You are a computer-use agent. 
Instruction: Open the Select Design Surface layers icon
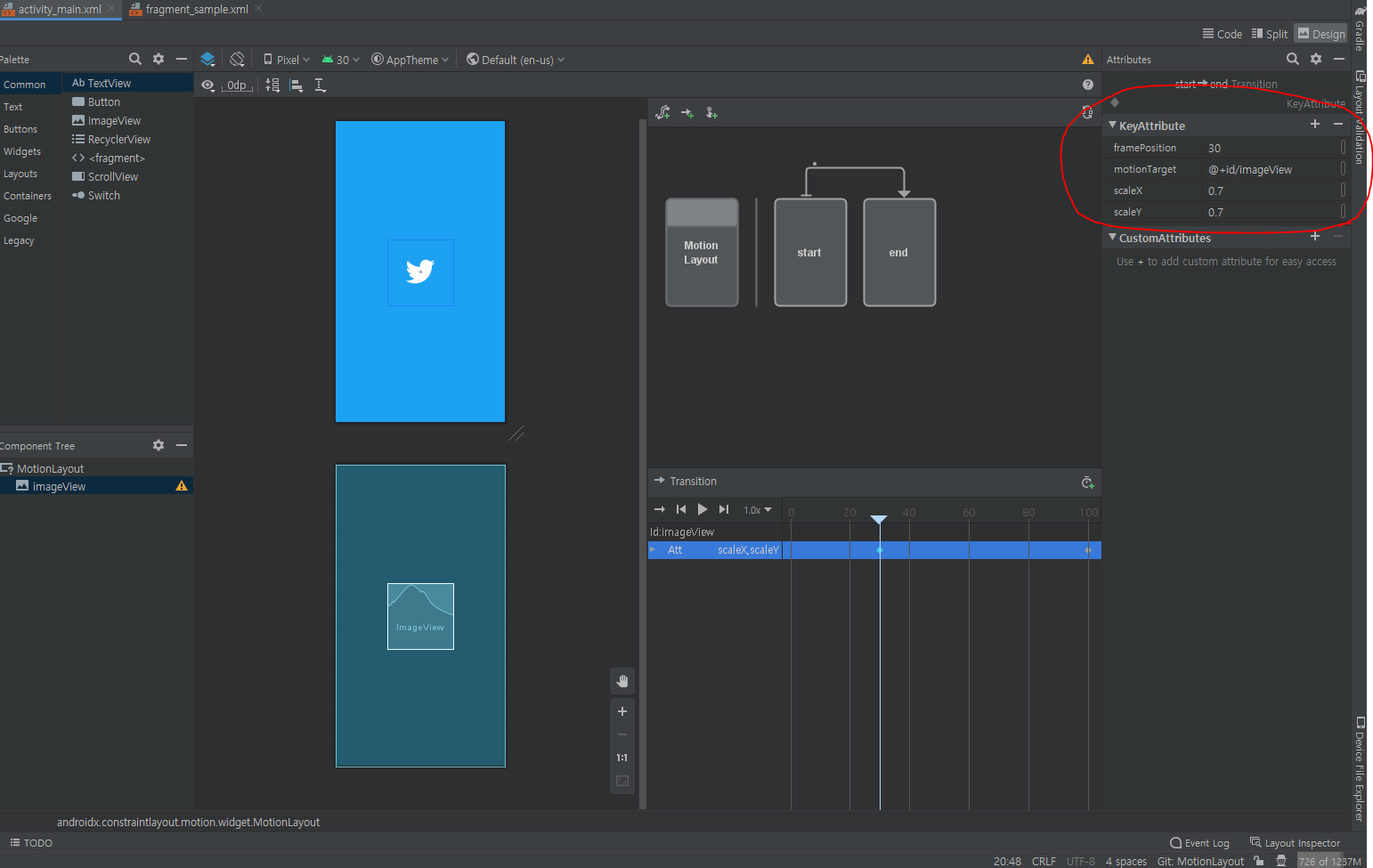pyautogui.click(x=207, y=60)
